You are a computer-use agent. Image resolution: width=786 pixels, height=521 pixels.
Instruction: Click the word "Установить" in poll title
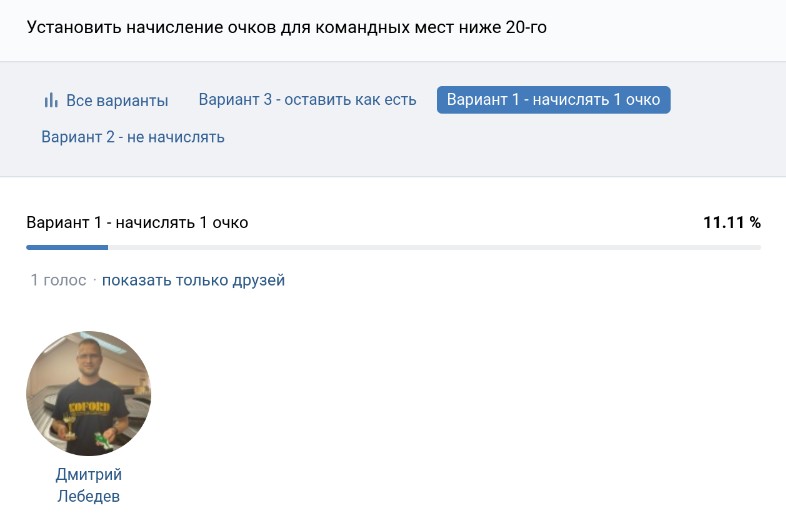[x=73, y=28]
